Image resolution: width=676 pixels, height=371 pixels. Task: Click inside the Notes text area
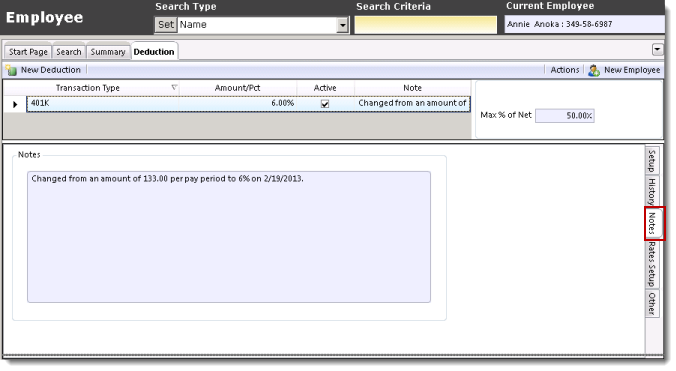pos(229,237)
